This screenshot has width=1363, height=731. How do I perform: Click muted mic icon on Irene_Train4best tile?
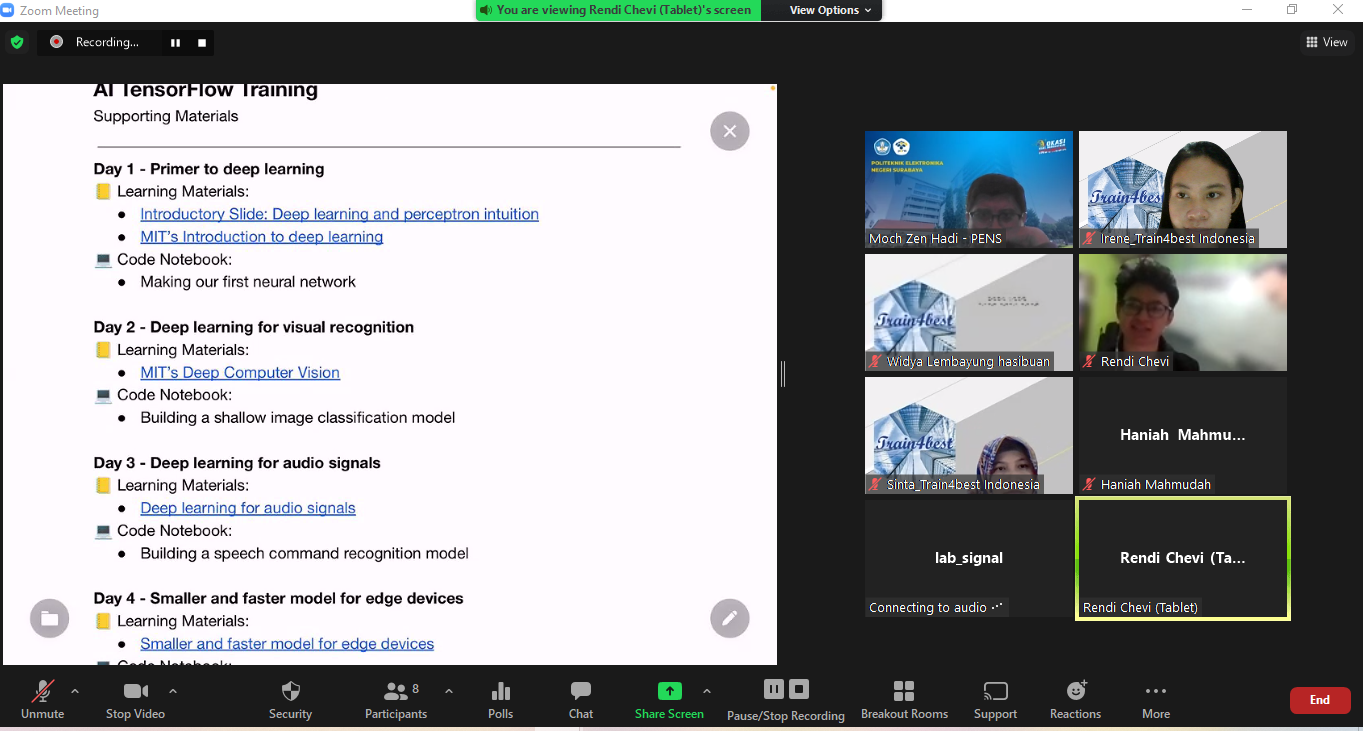coord(1090,238)
